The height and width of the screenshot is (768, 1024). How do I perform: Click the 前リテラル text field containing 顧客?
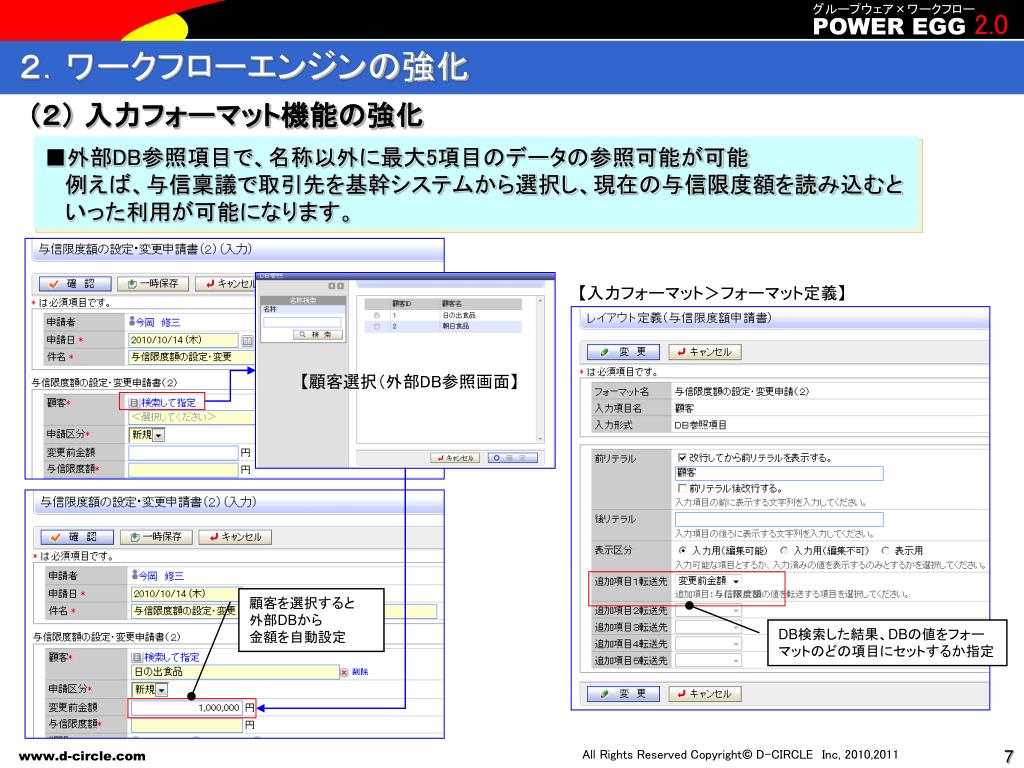[779, 473]
